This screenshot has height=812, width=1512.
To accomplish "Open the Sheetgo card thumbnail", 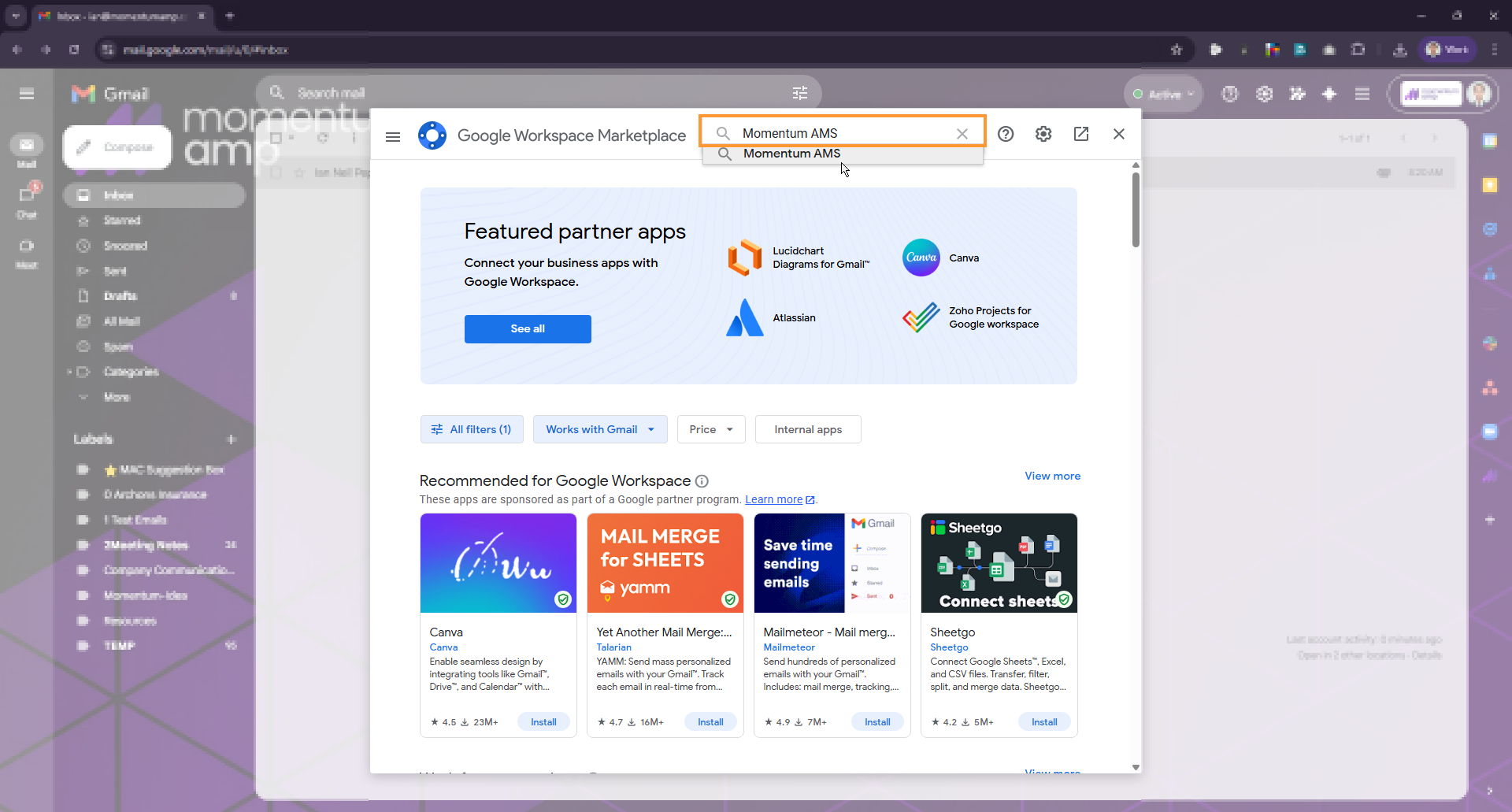I will pos(999,563).
